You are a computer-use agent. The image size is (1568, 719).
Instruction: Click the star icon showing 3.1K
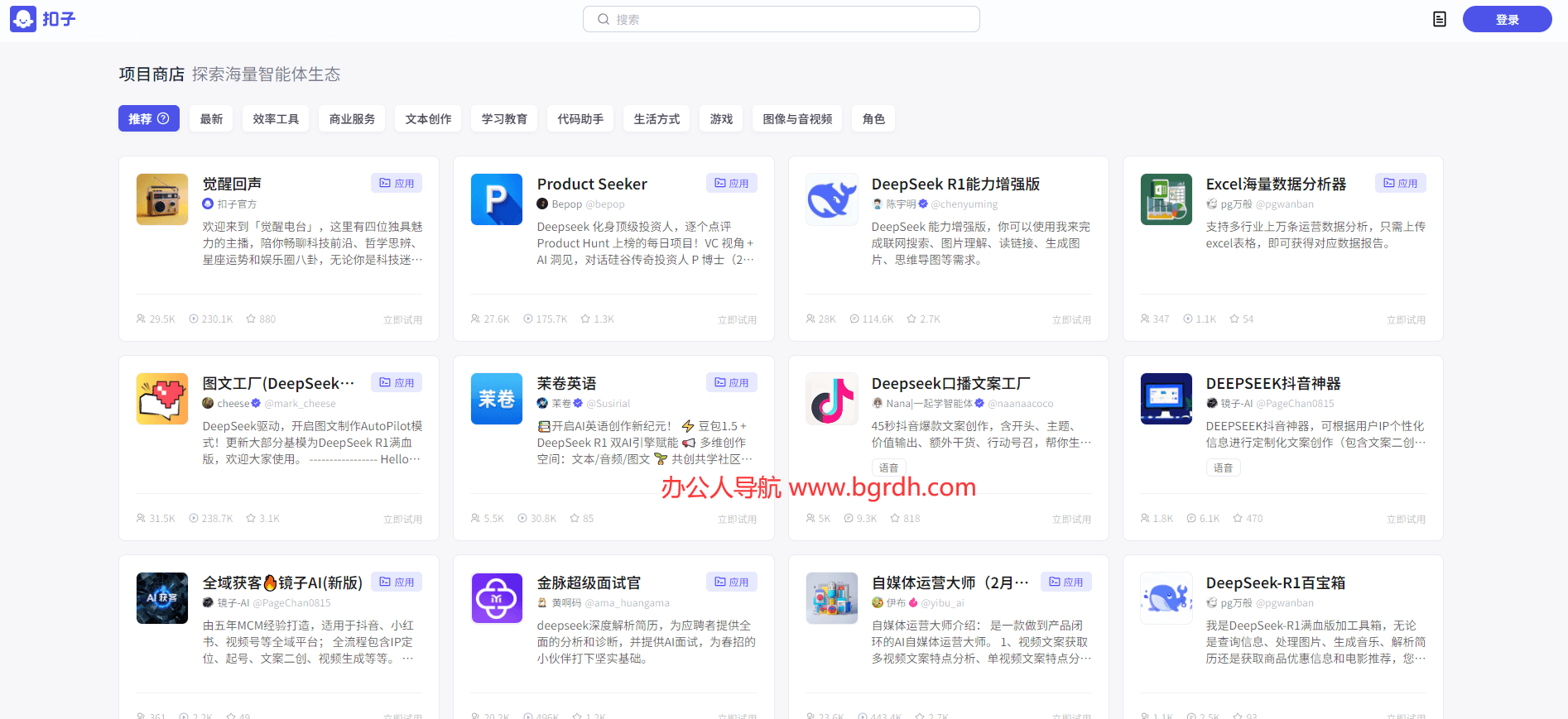coord(251,518)
